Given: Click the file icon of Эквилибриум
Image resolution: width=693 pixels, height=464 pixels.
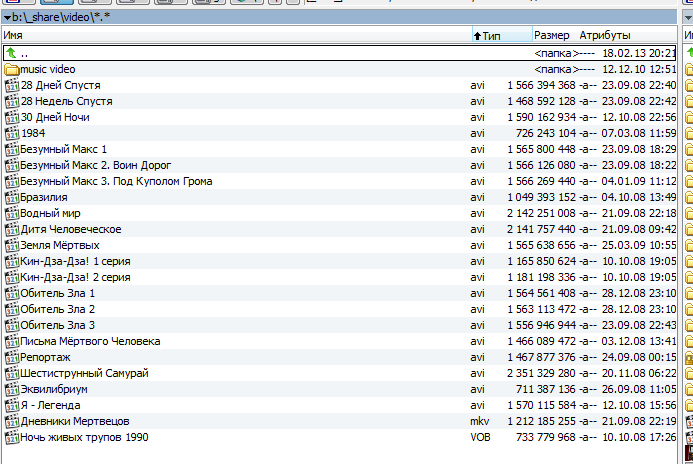Looking at the screenshot, I should tap(12, 389).
